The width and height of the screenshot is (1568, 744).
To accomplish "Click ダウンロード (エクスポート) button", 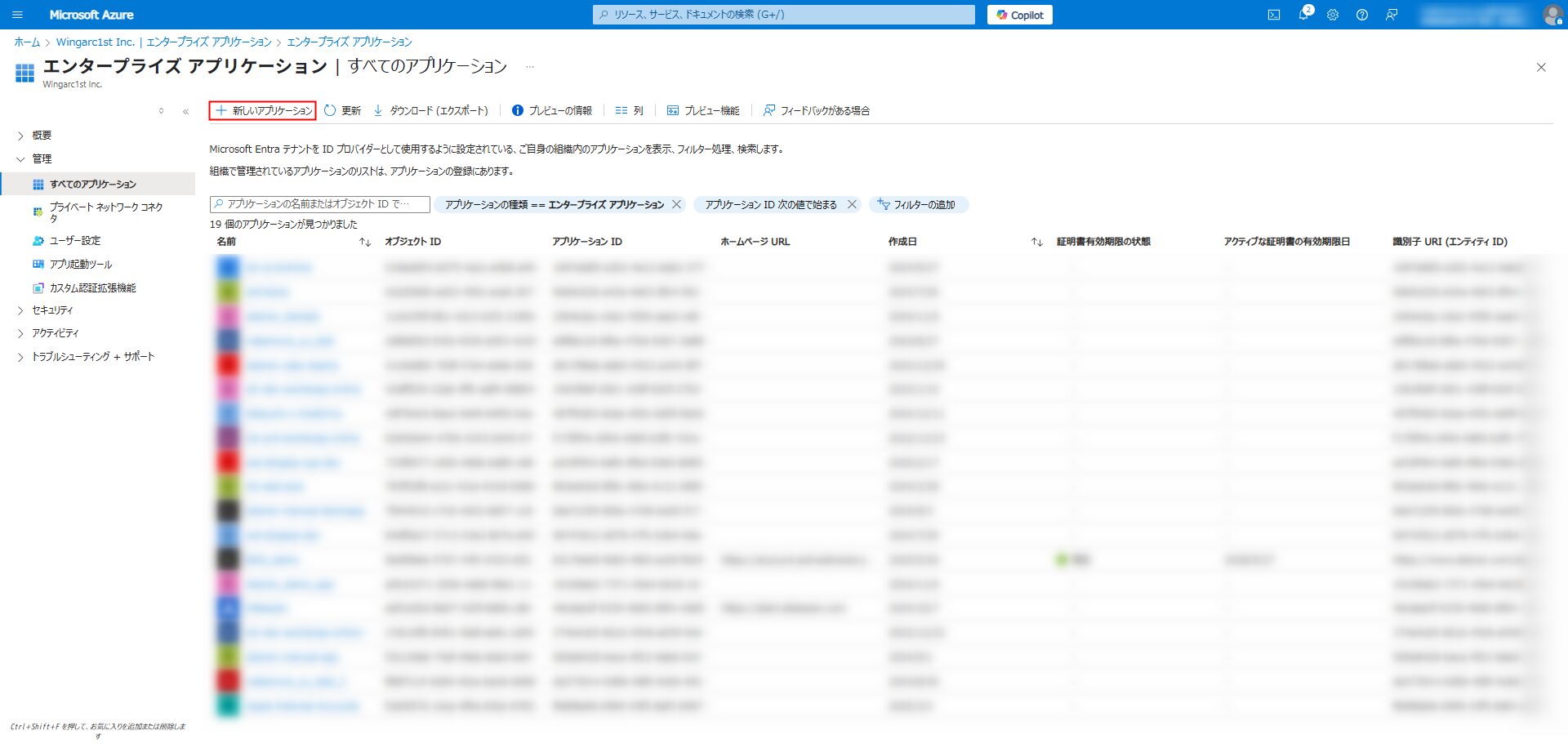I will coord(430,110).
